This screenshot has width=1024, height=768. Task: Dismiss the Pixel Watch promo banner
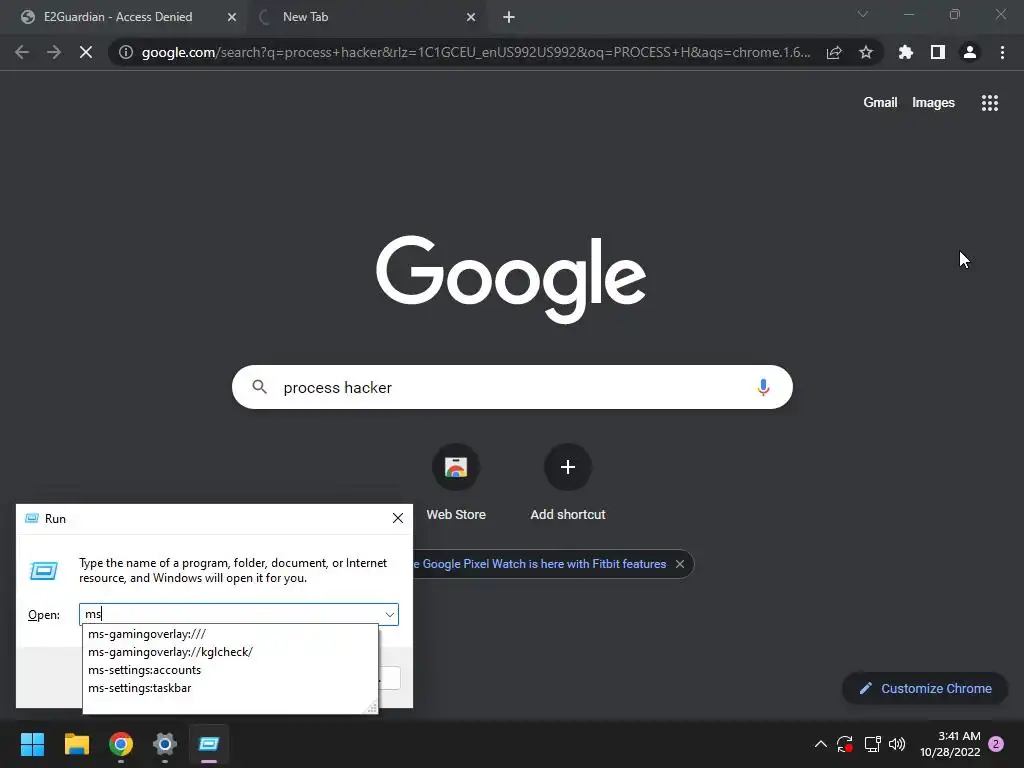click(x=680, y=564)
